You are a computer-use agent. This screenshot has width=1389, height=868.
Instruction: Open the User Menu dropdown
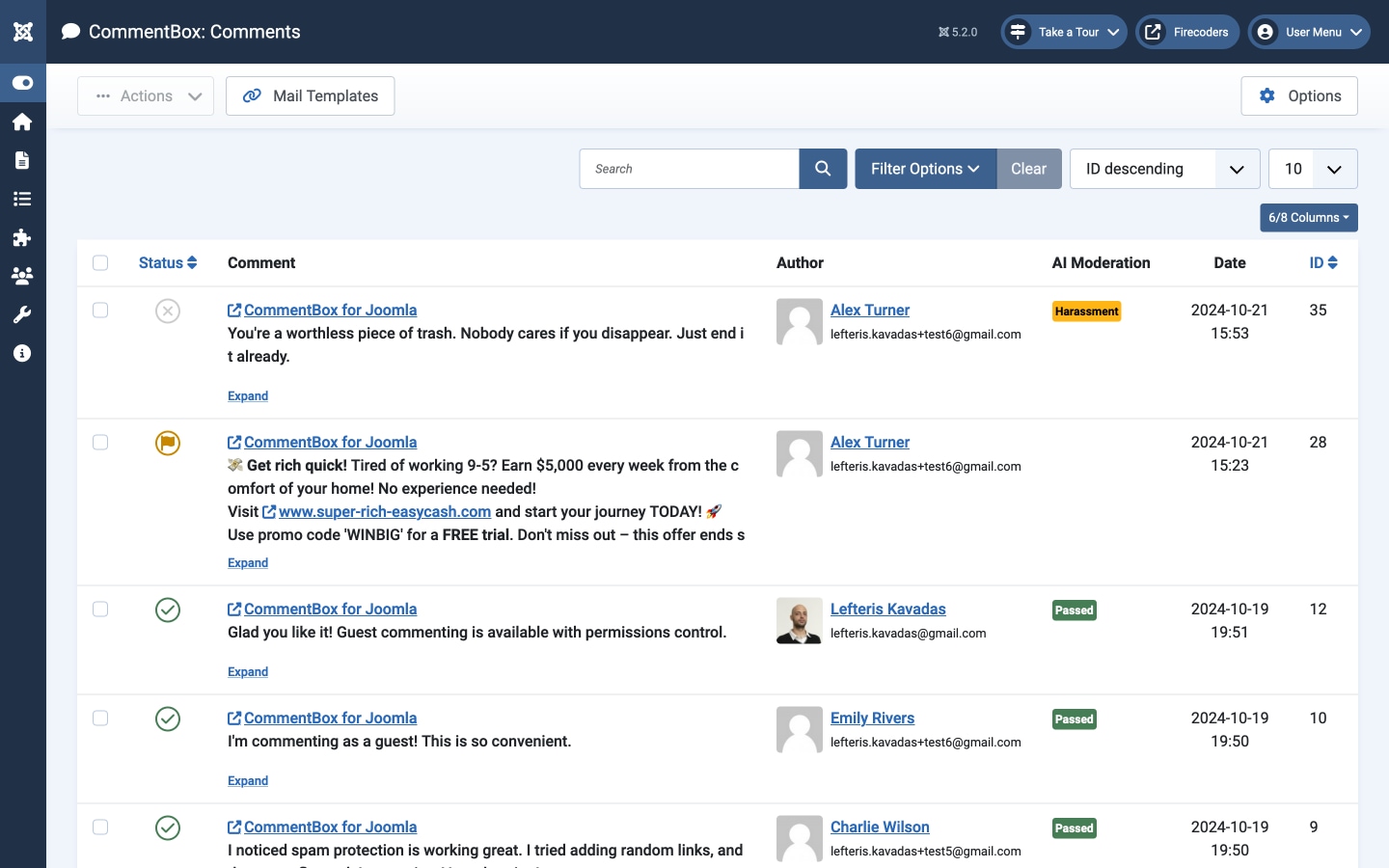(x=1309, y=32)
